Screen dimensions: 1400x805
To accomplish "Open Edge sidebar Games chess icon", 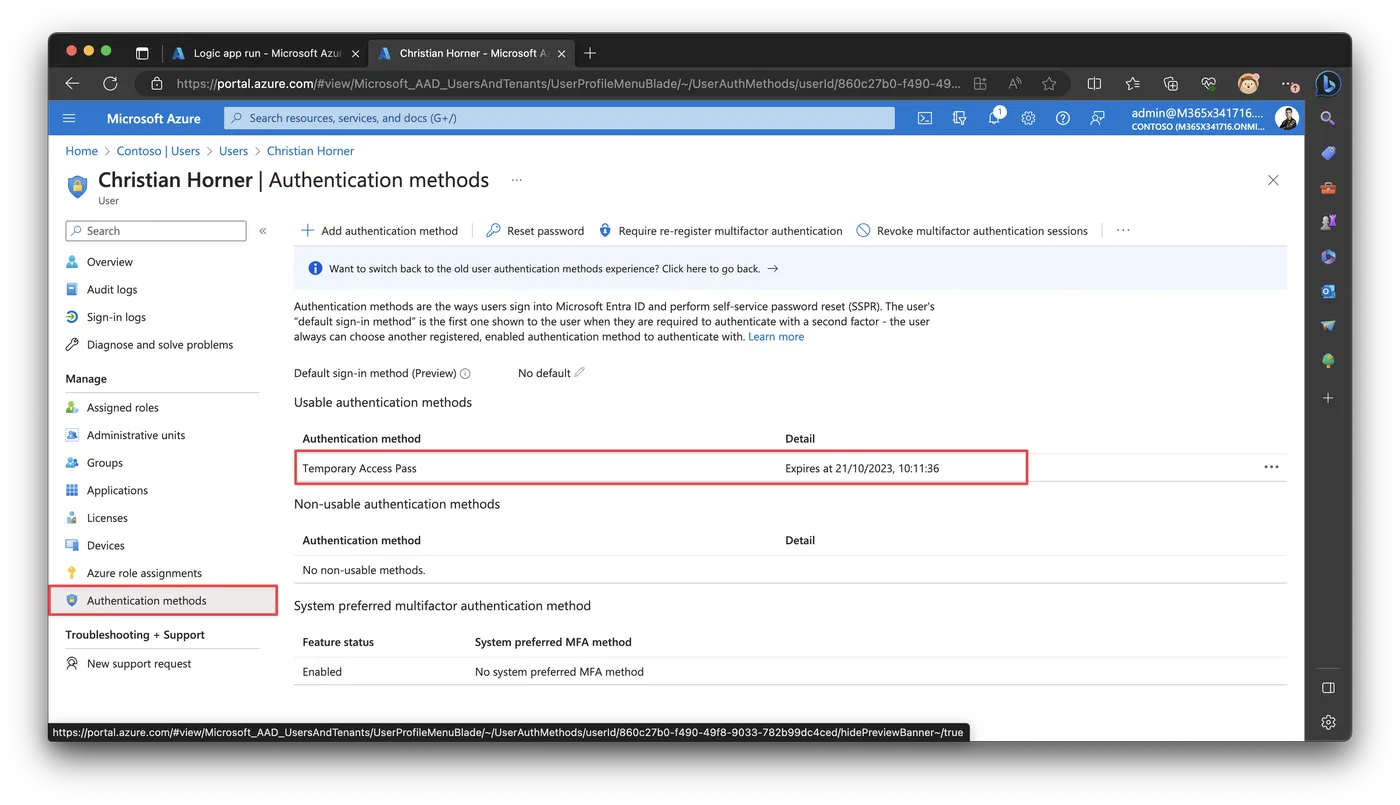I will coord(1328,222).
